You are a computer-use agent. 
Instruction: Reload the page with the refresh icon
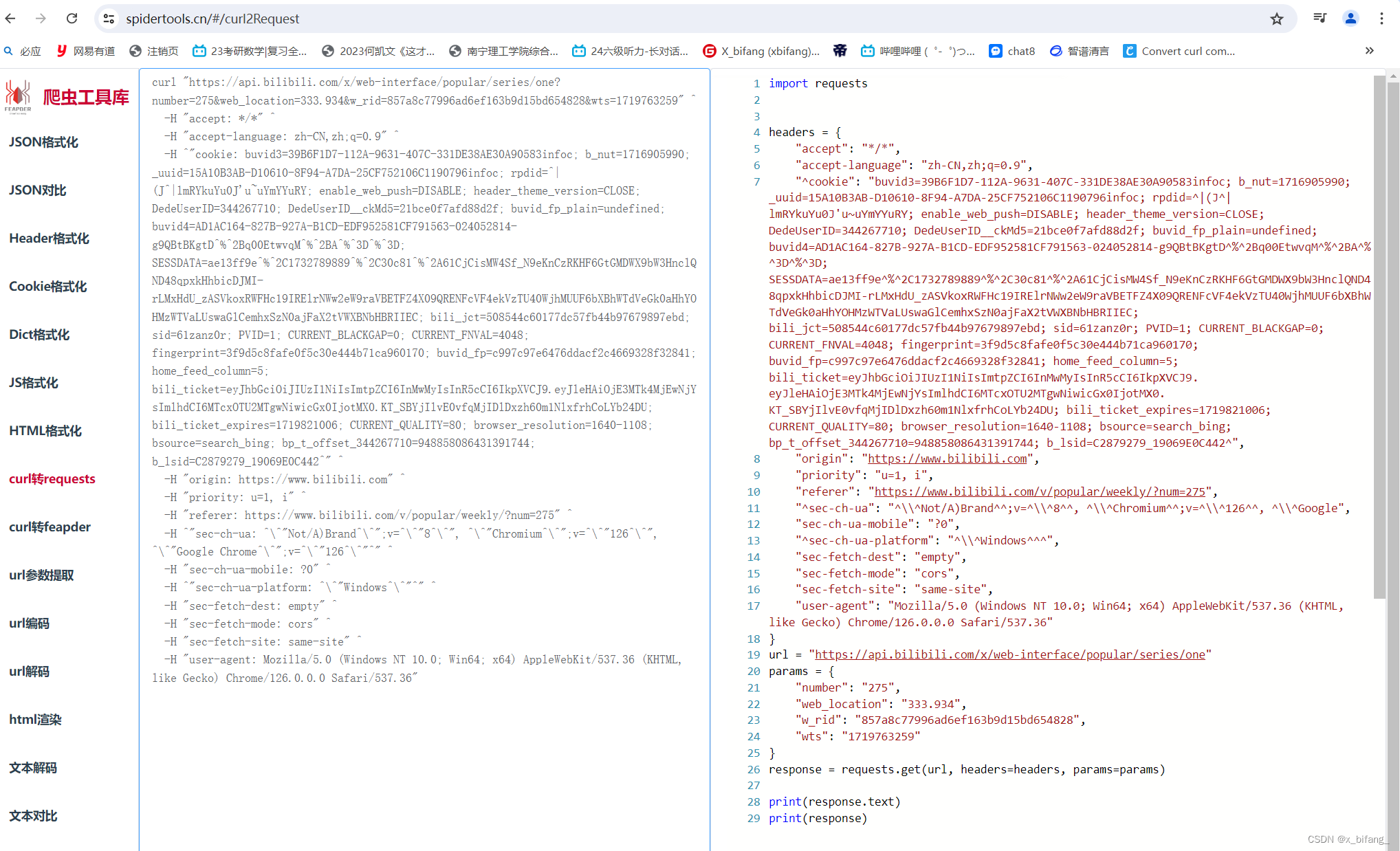coord(72,19)
